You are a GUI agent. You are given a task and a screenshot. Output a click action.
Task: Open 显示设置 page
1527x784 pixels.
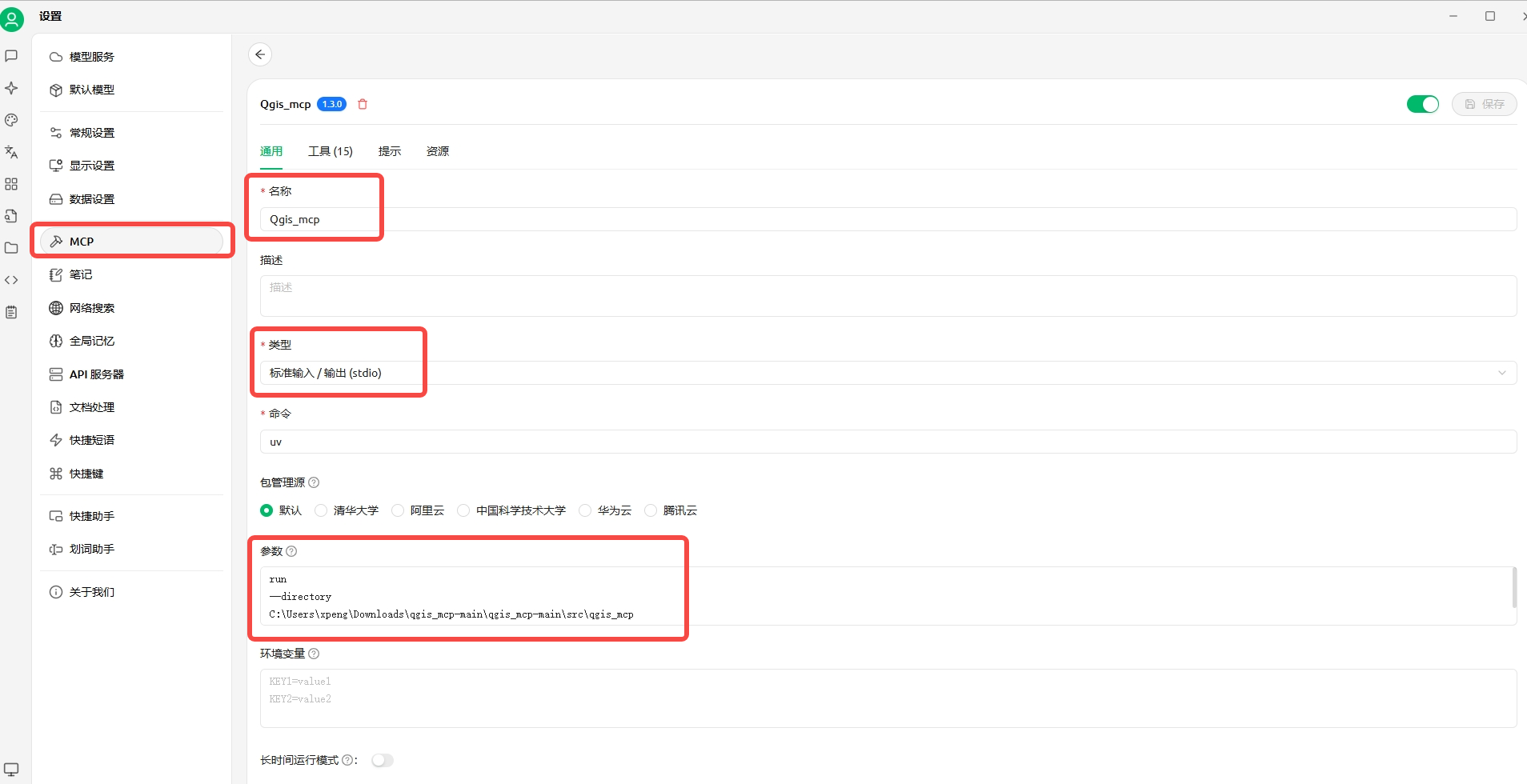(x=132, y=166)
